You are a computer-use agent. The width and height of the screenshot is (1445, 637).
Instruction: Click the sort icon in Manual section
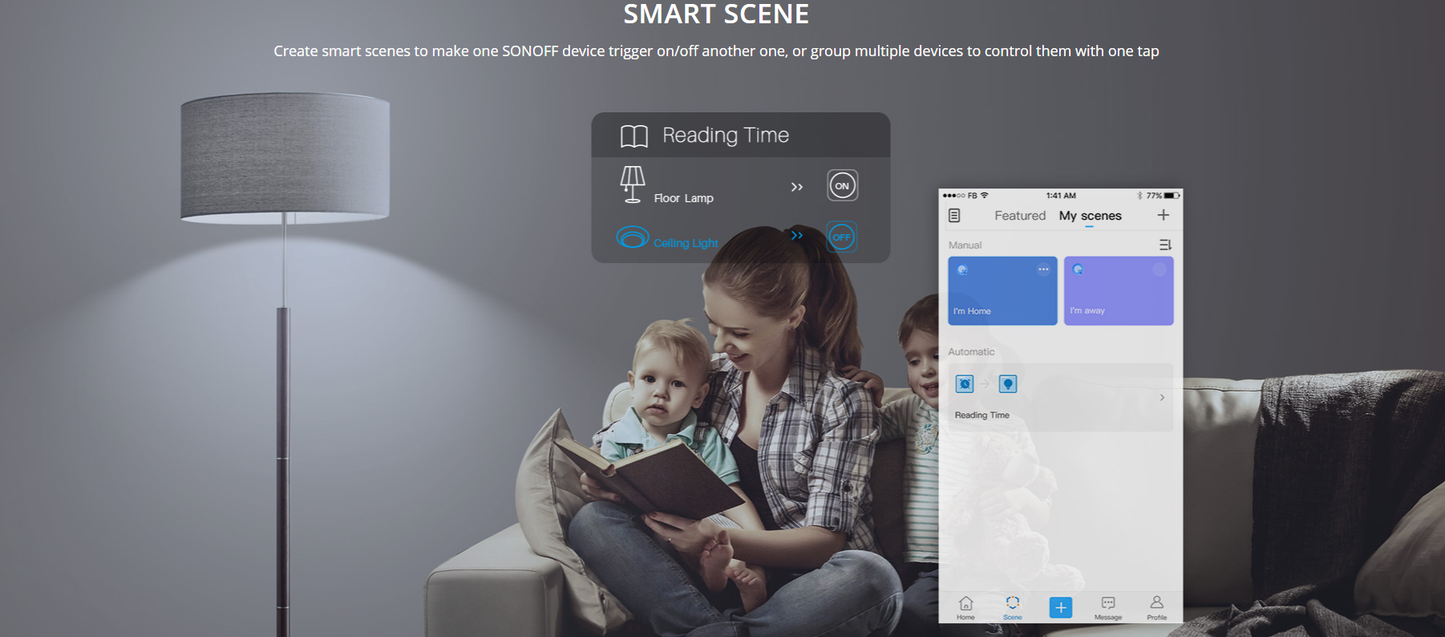point(1165,245)
